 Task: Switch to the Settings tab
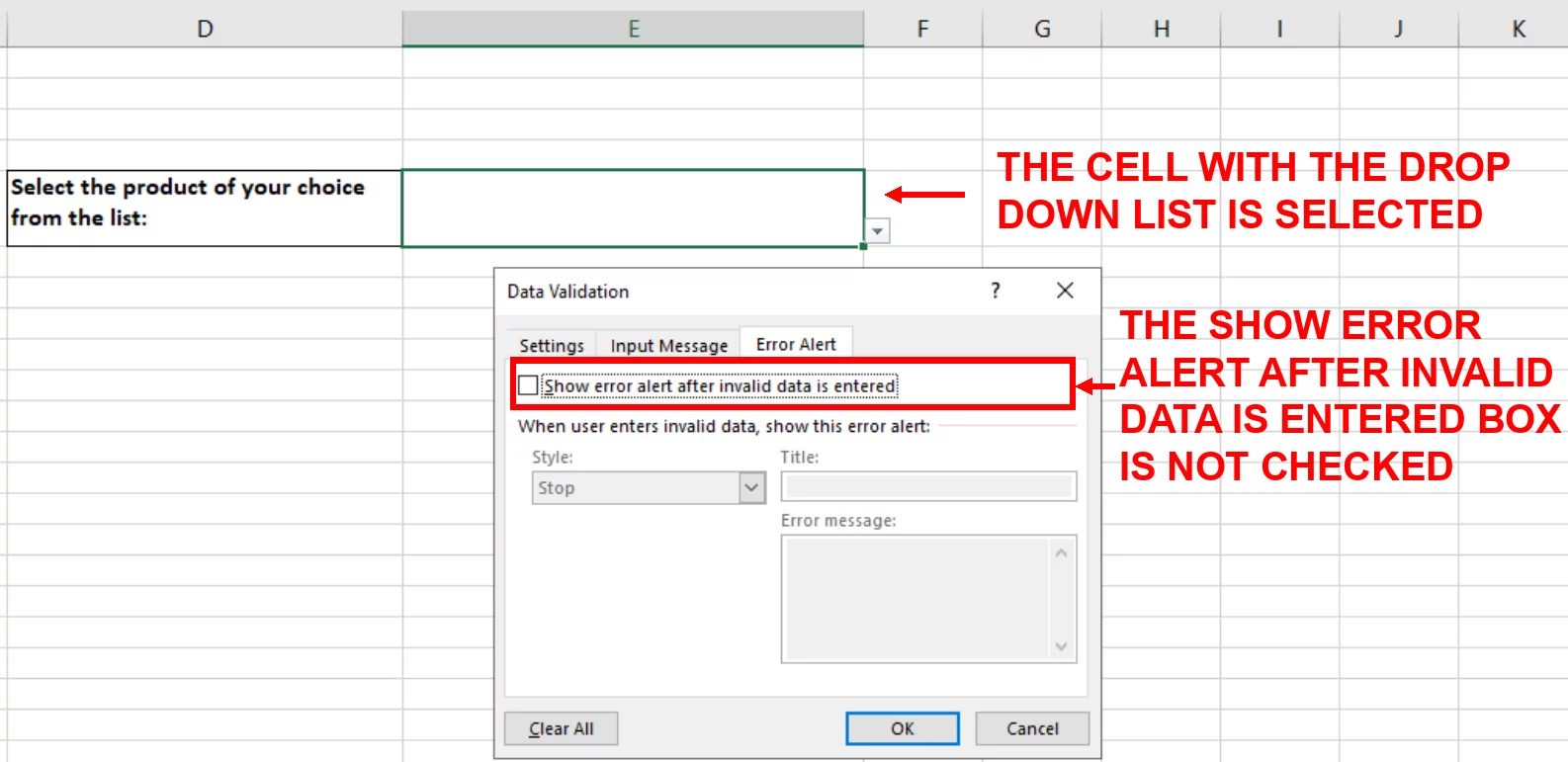pos(552,345)
